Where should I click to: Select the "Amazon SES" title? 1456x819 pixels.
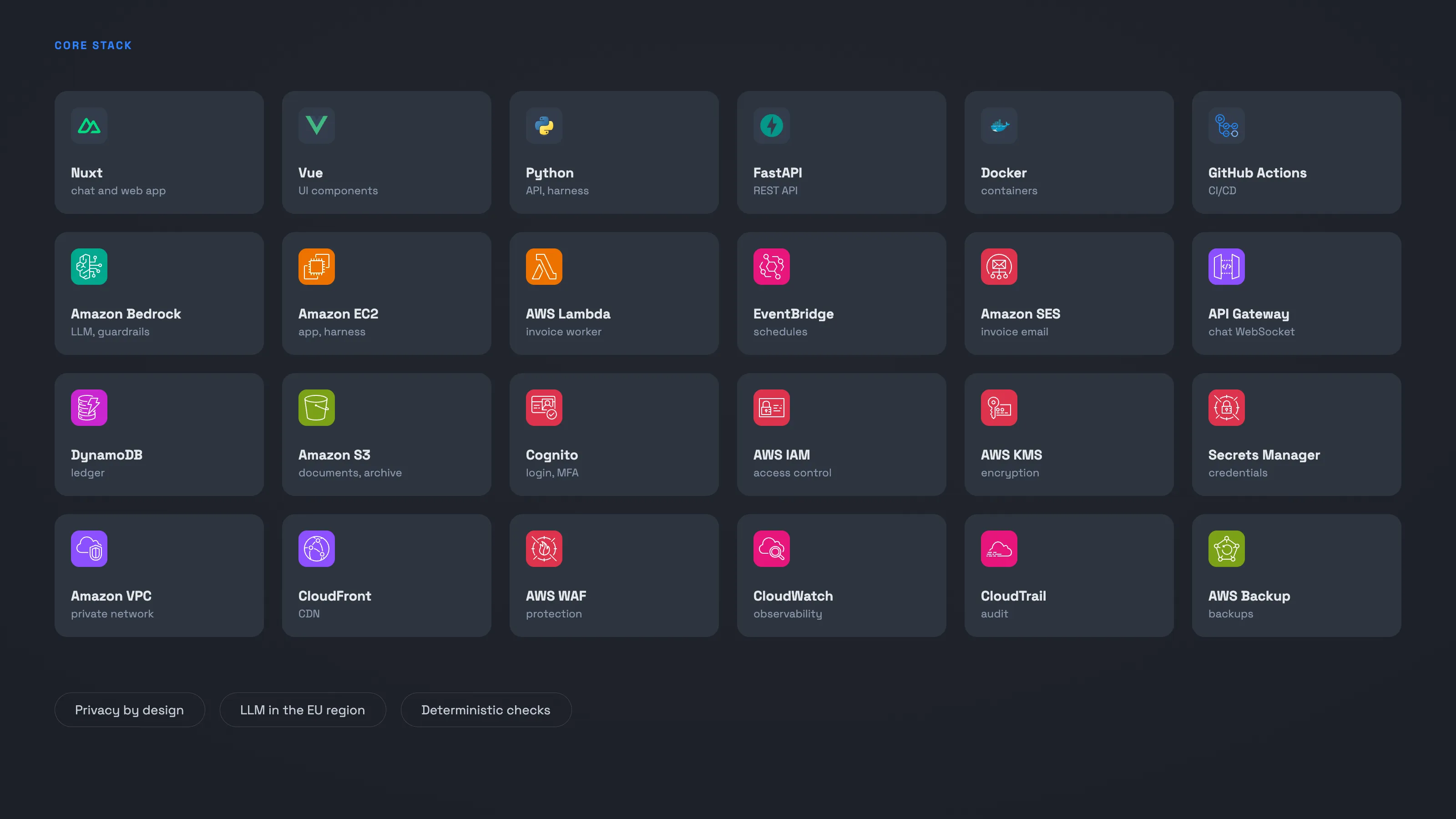tap(1020, 313)
